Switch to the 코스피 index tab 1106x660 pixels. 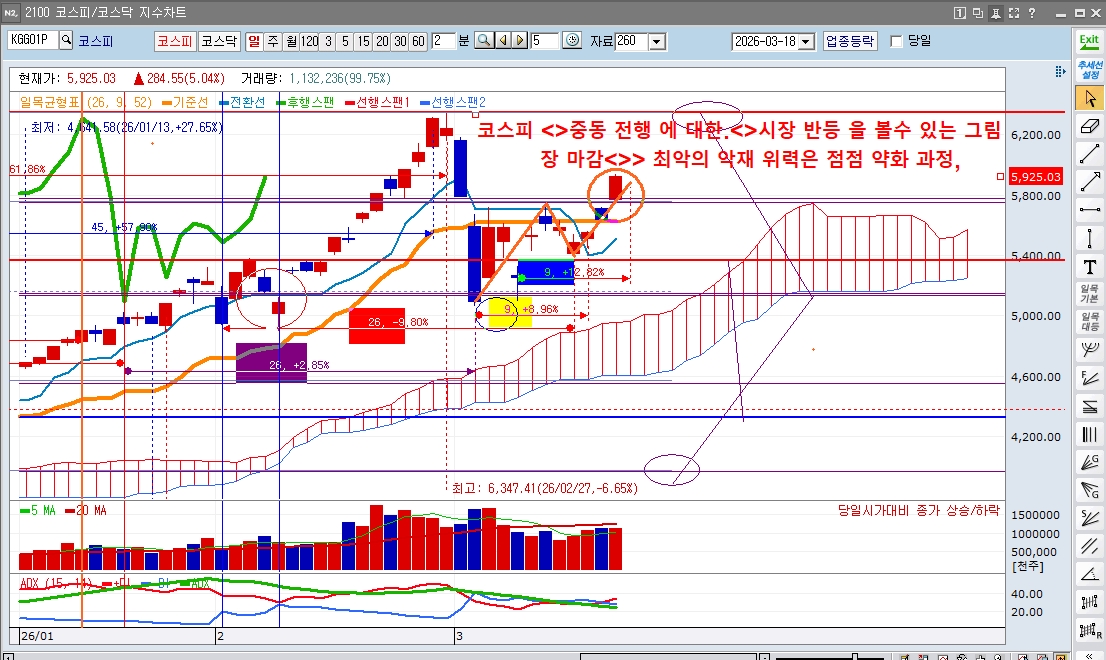(174, 41)
